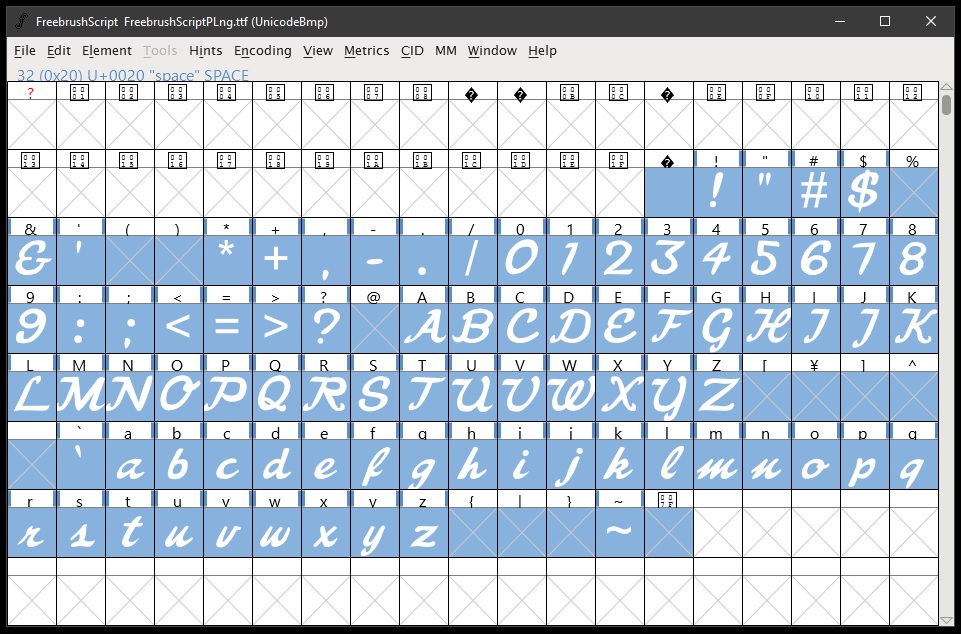This screenshot has width=961, height=634.
Task: Select the less-than sign glyph cell
Action: click(x=178, y=329)
